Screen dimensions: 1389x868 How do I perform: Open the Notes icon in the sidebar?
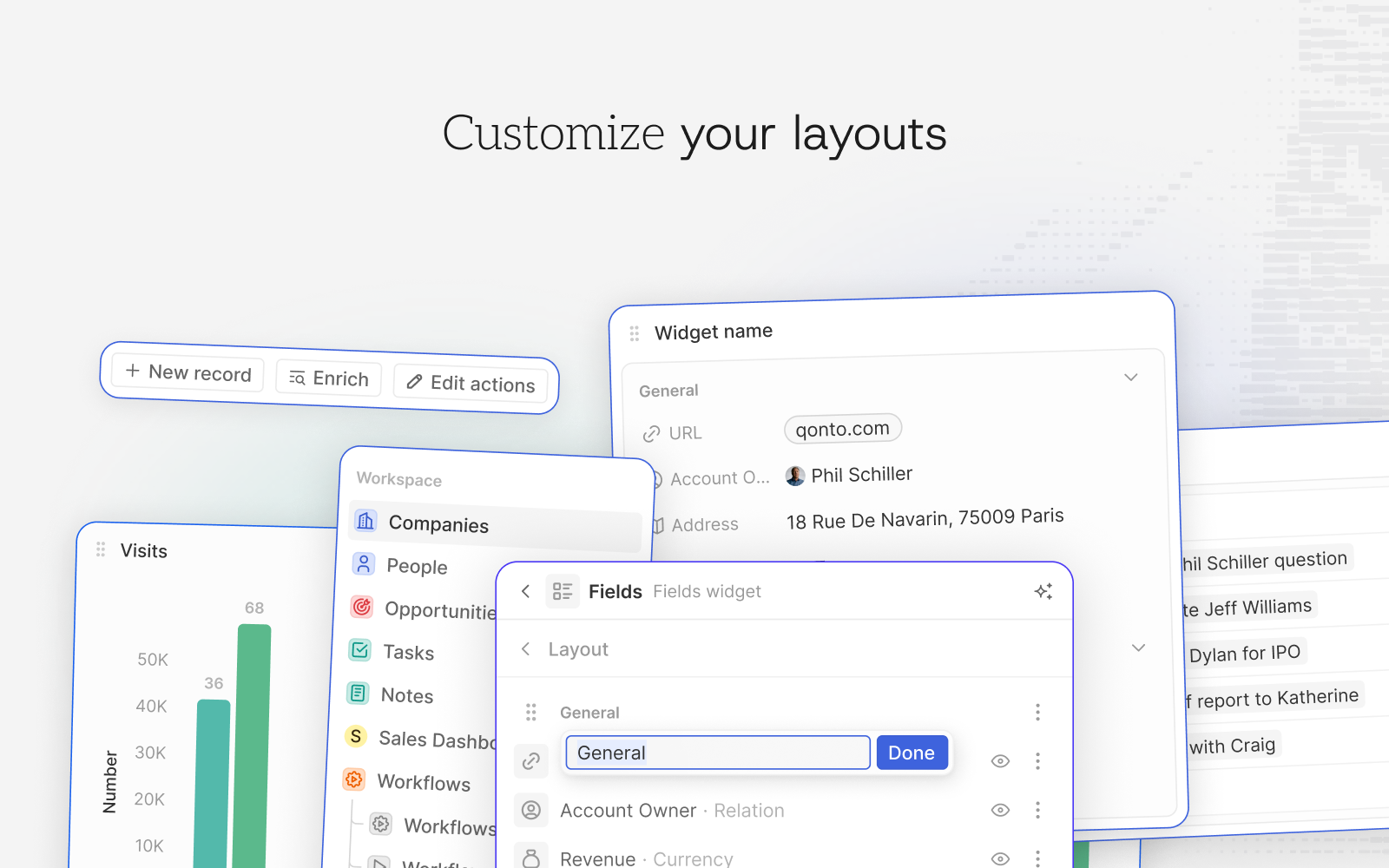358,694
